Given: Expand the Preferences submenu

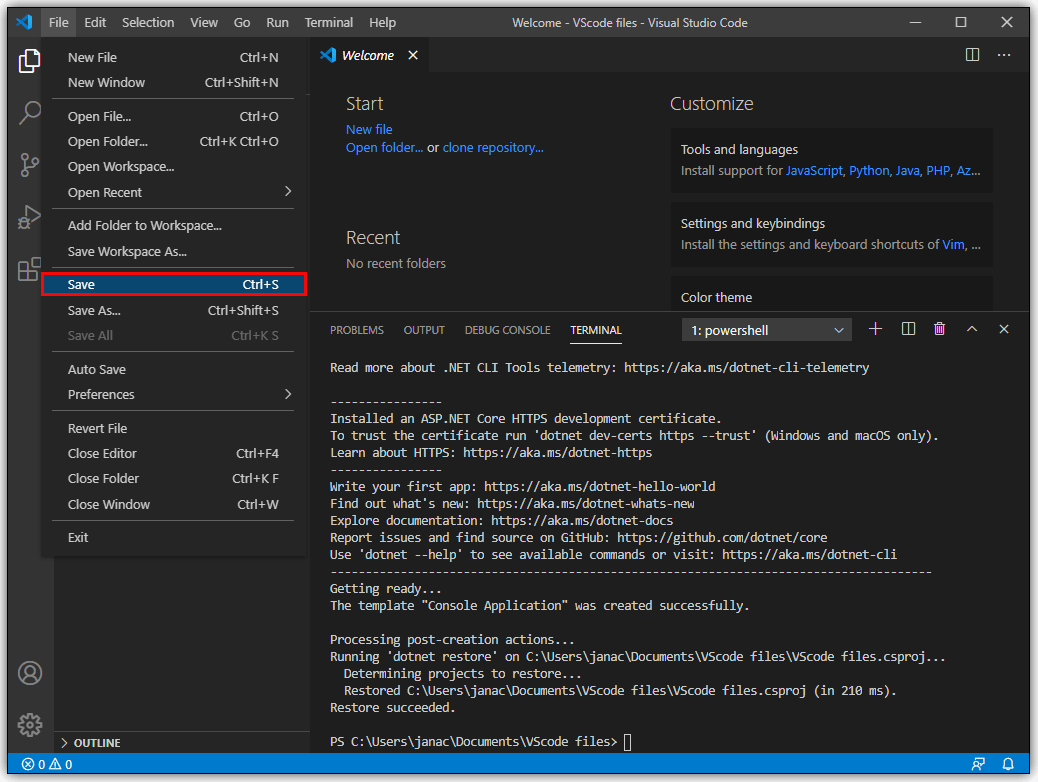Looking at the screenshot, I should 173,395.
